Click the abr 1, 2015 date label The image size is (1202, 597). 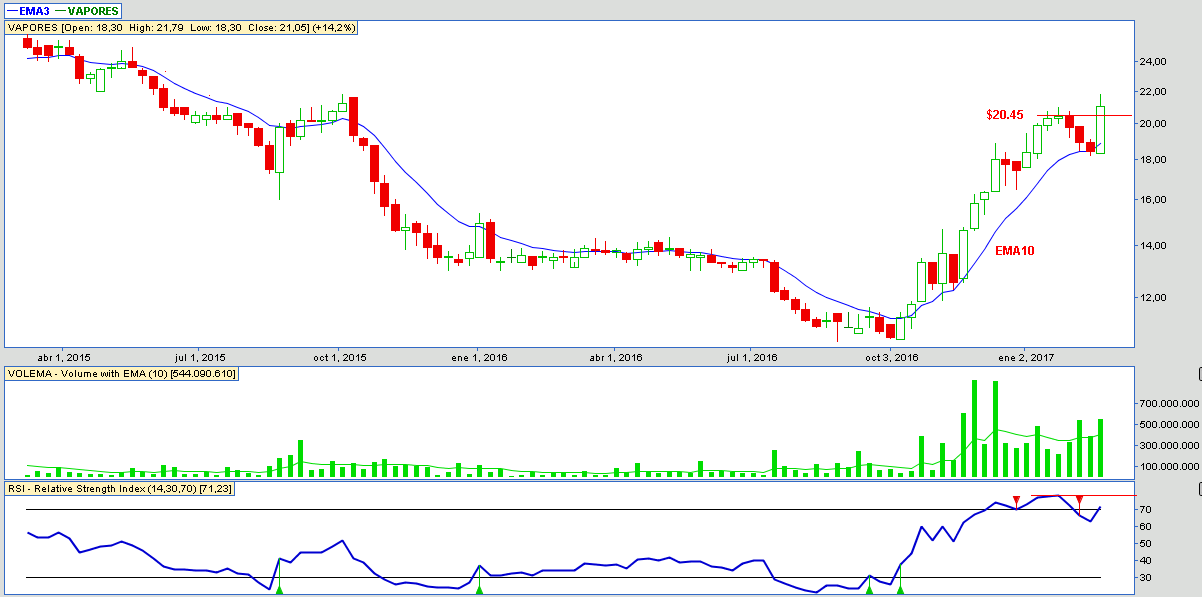click(x=64, y=357)
